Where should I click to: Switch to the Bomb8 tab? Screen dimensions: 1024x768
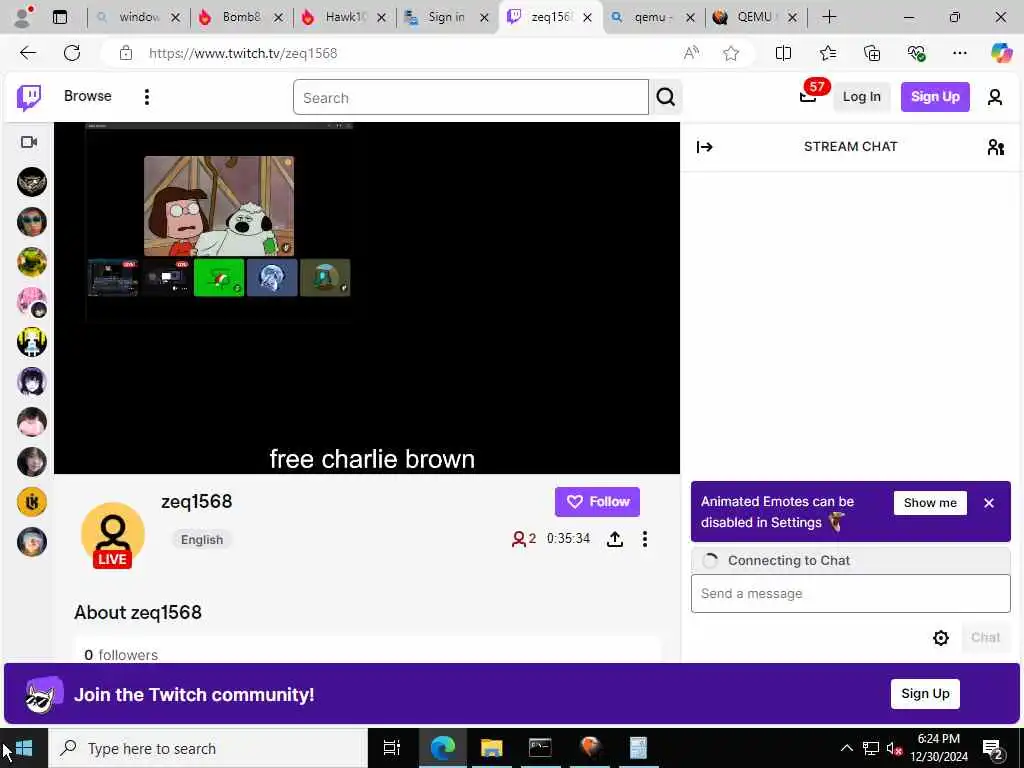click(242, 18)
